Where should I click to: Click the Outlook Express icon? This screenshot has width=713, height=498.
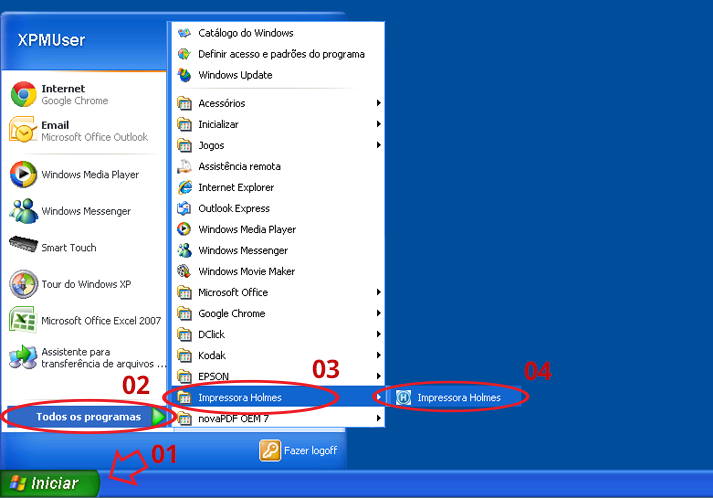(184, 208)
